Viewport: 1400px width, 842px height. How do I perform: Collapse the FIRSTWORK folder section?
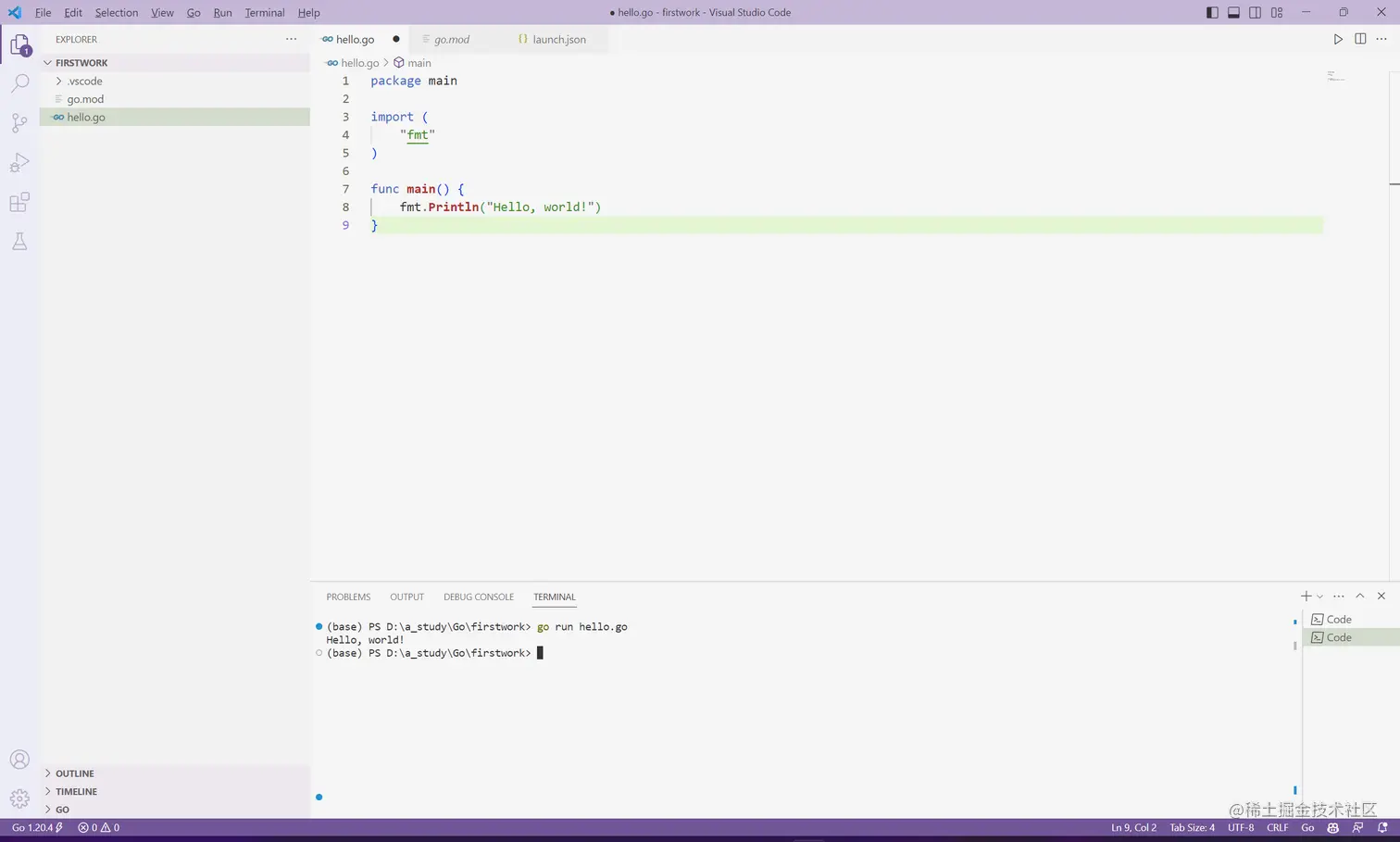174,63
